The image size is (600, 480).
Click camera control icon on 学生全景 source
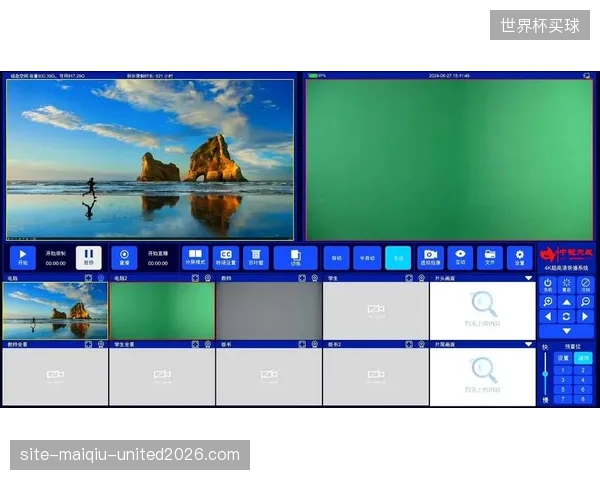coord(207,344)
